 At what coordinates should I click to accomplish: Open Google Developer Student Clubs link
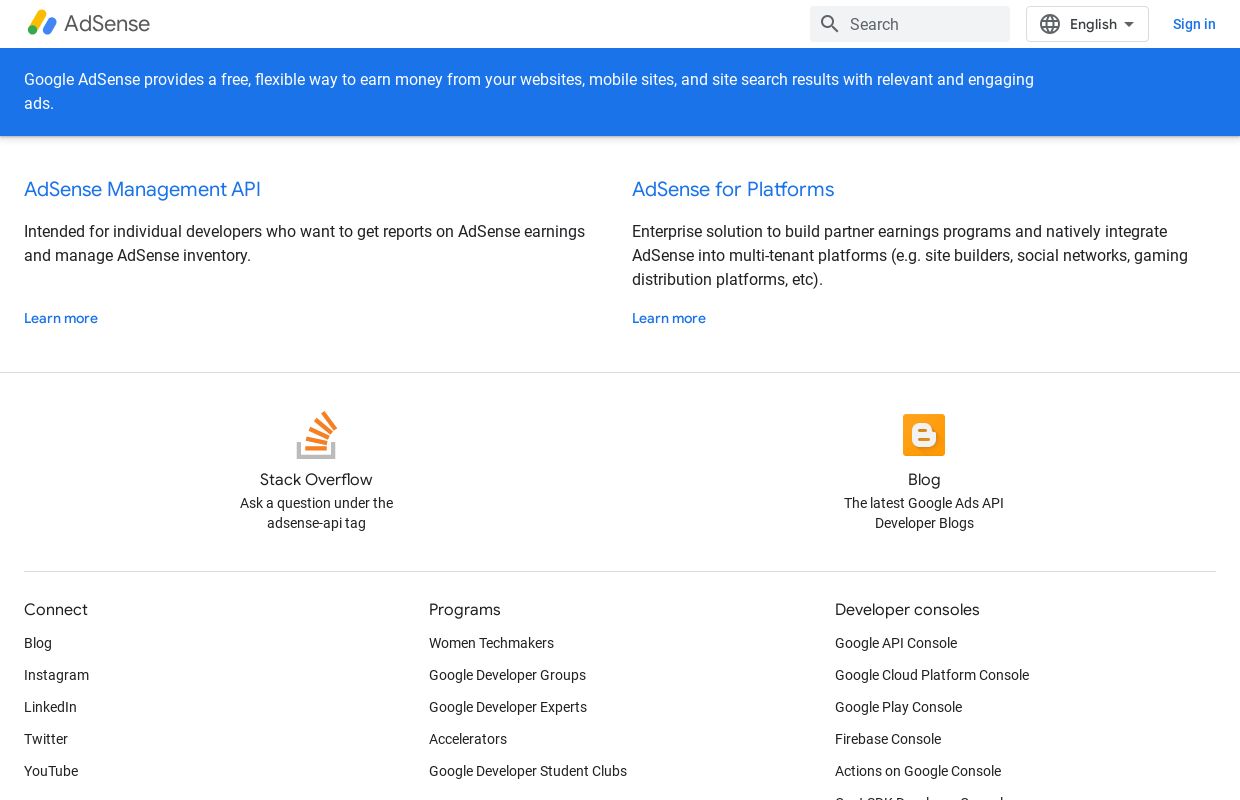[x=528, y=771]
